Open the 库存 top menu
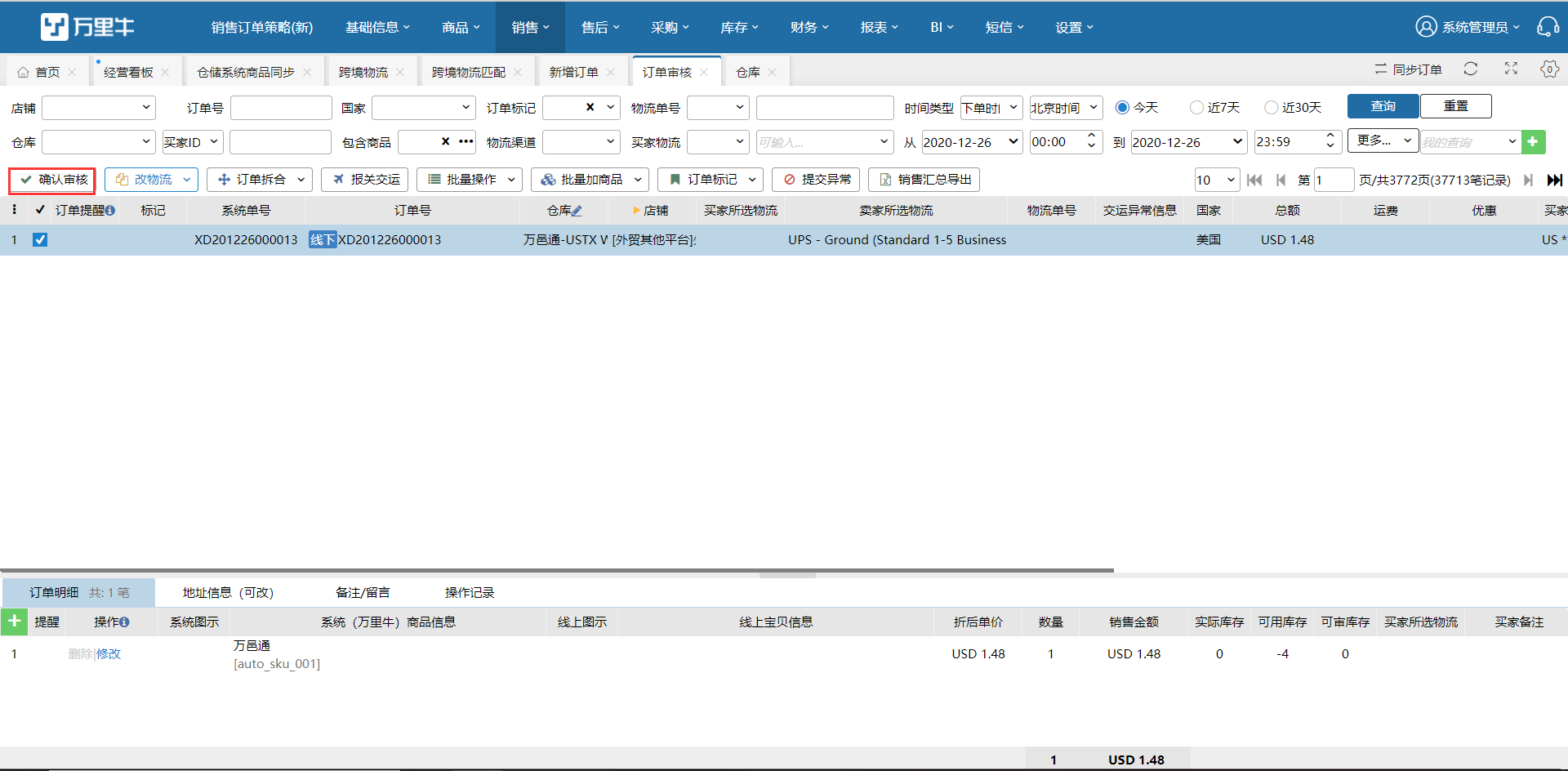 (x=739, y=27)
